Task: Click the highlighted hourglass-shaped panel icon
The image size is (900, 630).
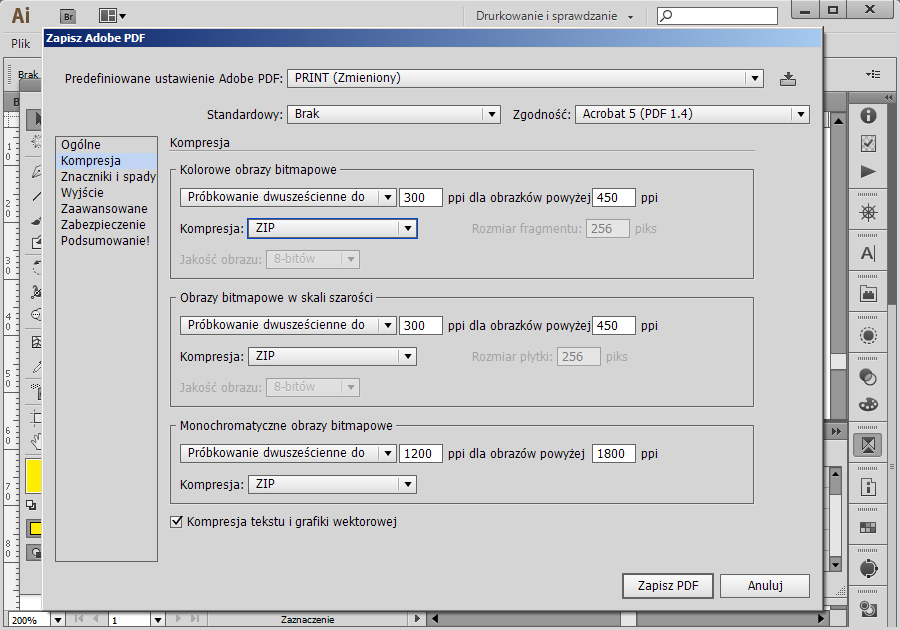Action: pyautogui.click(x=868, y=445)
